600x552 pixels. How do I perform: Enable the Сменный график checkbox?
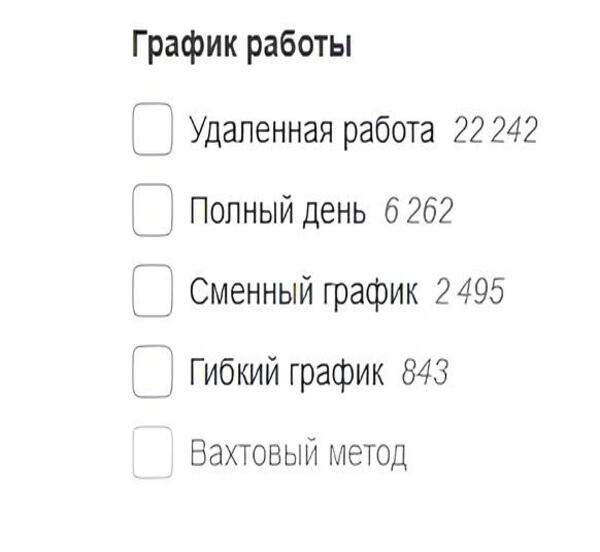pos(152,293)
